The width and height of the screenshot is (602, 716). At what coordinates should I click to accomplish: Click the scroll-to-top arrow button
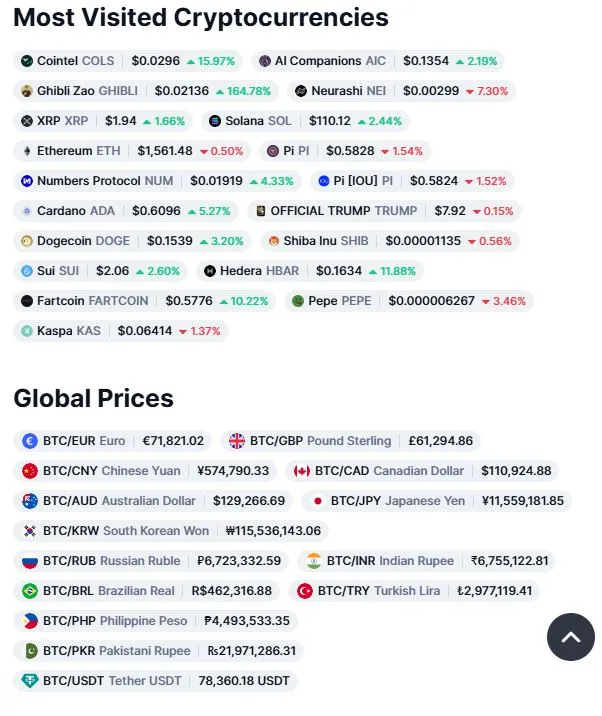570,637
